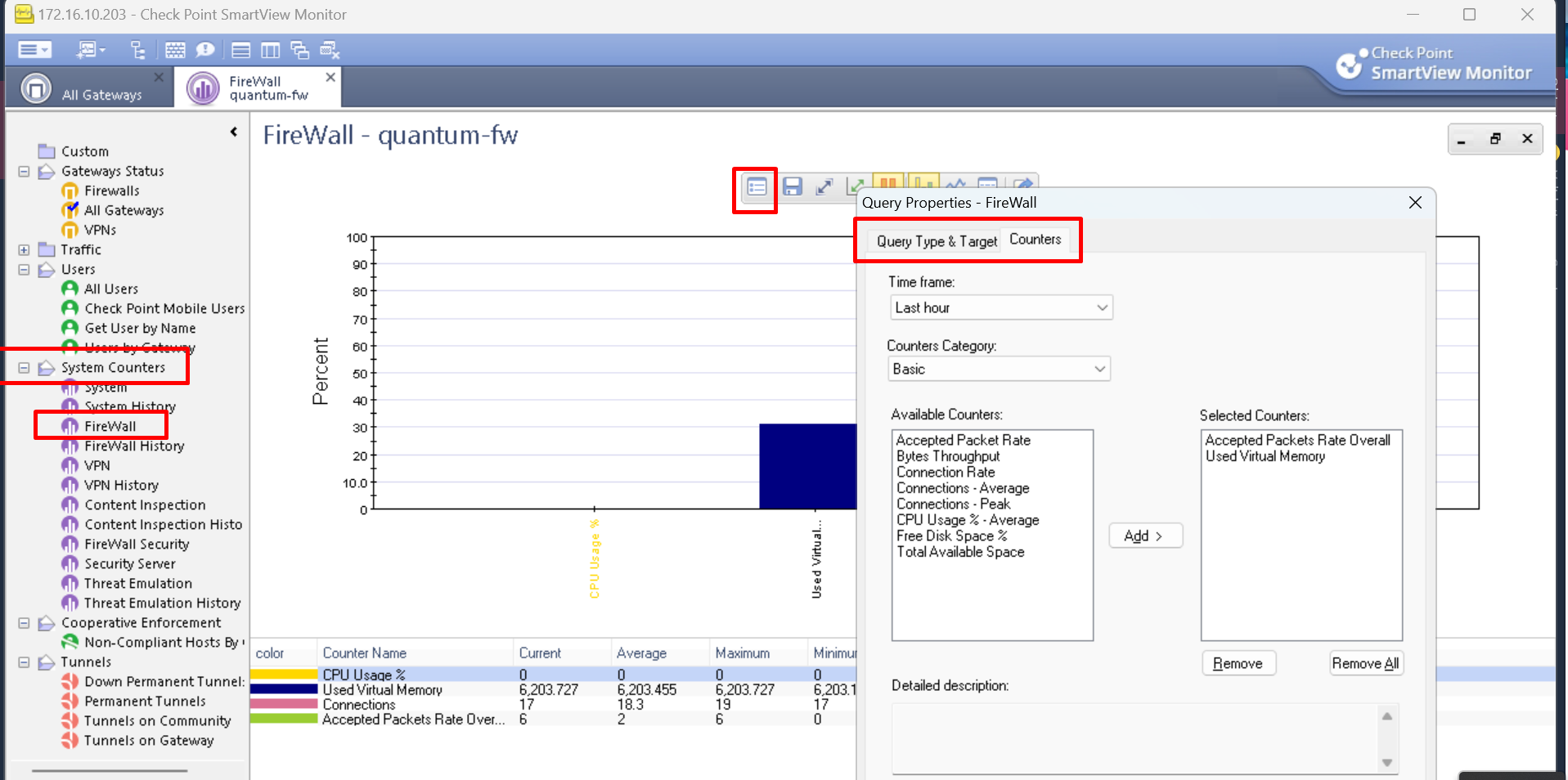Switch the chart to line graph display
This screenshot has width=1568, height=780.
[955, 186]
